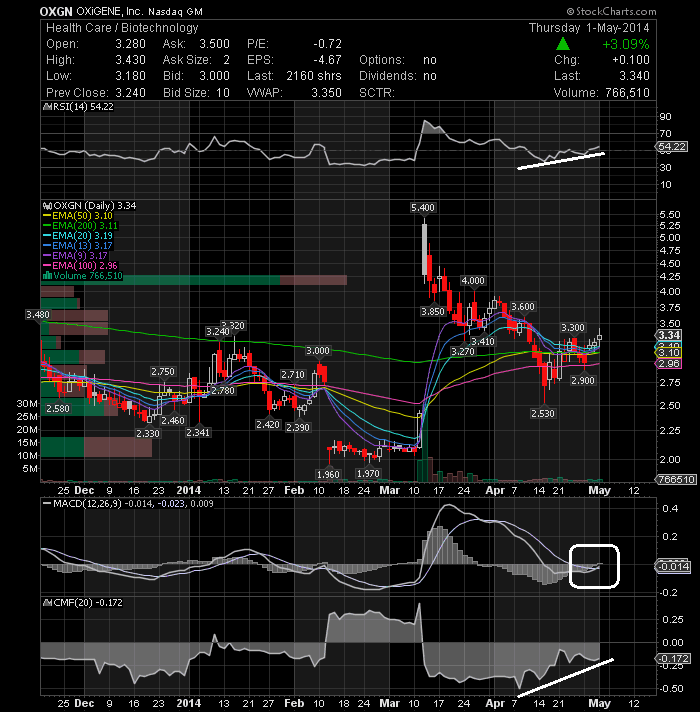Click the Low price 3.180

130,76
